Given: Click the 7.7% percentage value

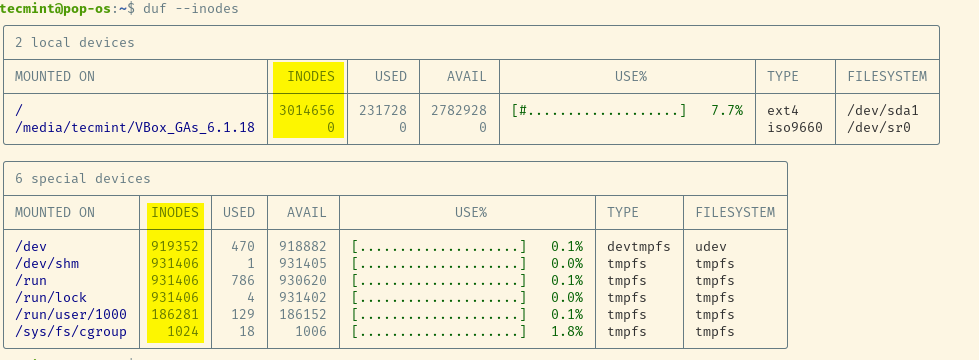Looking at the screenshot, I should (x=727, y=110).
